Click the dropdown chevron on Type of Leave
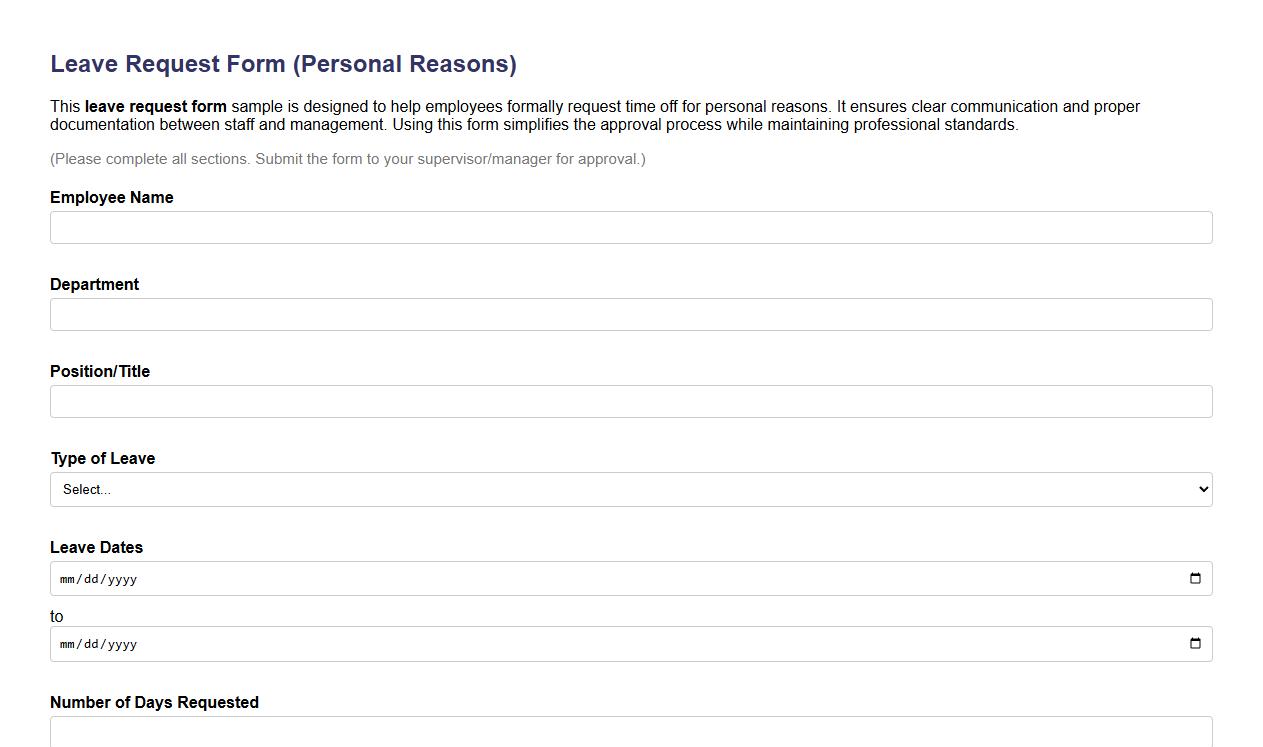 [x=1200, y=489]
